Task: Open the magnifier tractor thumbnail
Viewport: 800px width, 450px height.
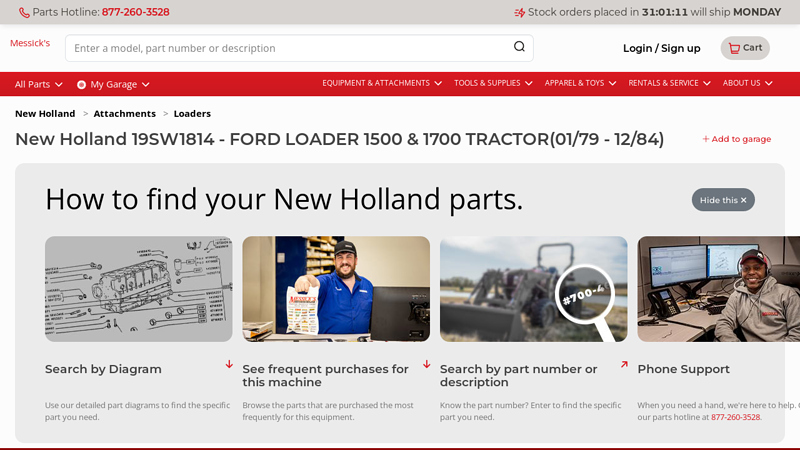Action: coord(534,289)
